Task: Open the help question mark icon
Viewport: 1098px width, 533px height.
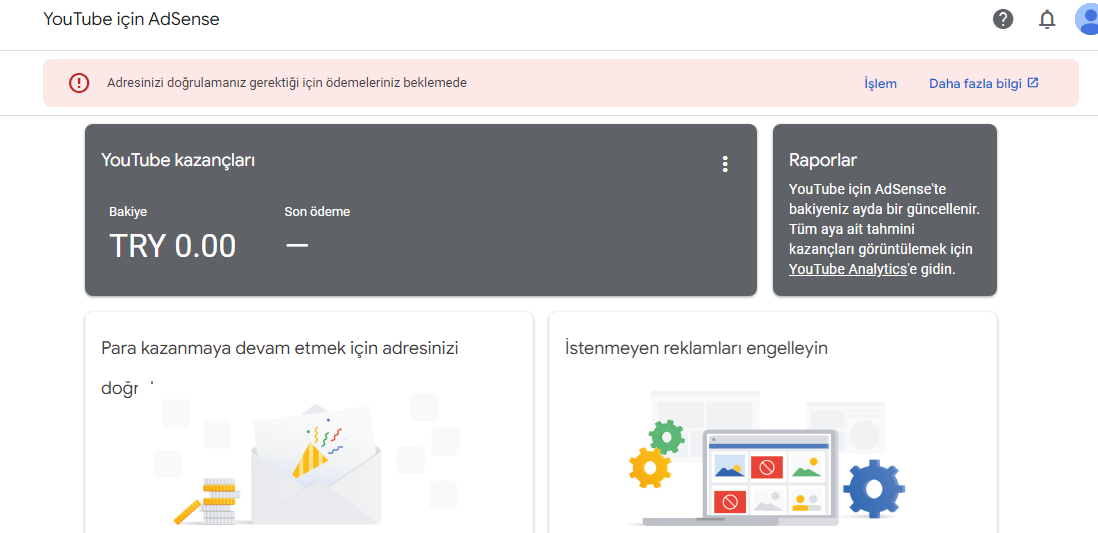Action: [1003, 20]
